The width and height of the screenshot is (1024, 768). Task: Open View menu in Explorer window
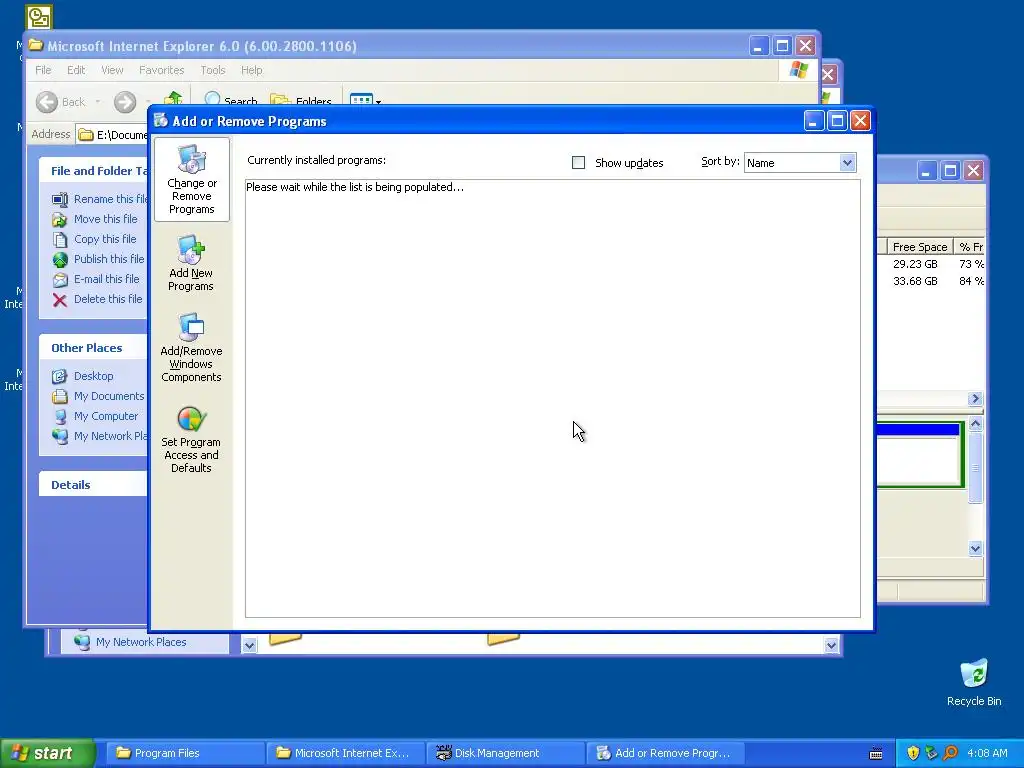pyautogui.click(x=112, y=70)
